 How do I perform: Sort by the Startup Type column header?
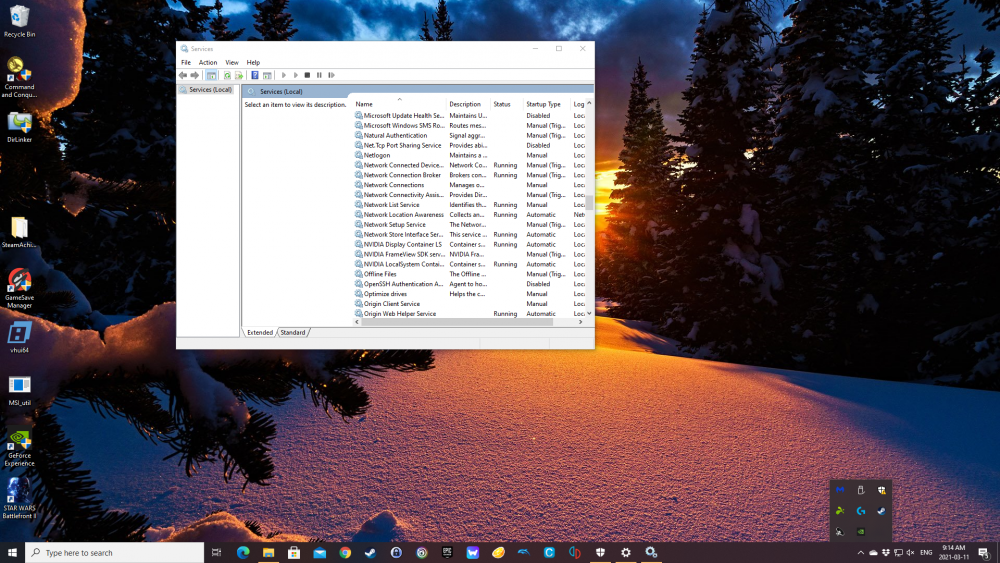point(547,104)
